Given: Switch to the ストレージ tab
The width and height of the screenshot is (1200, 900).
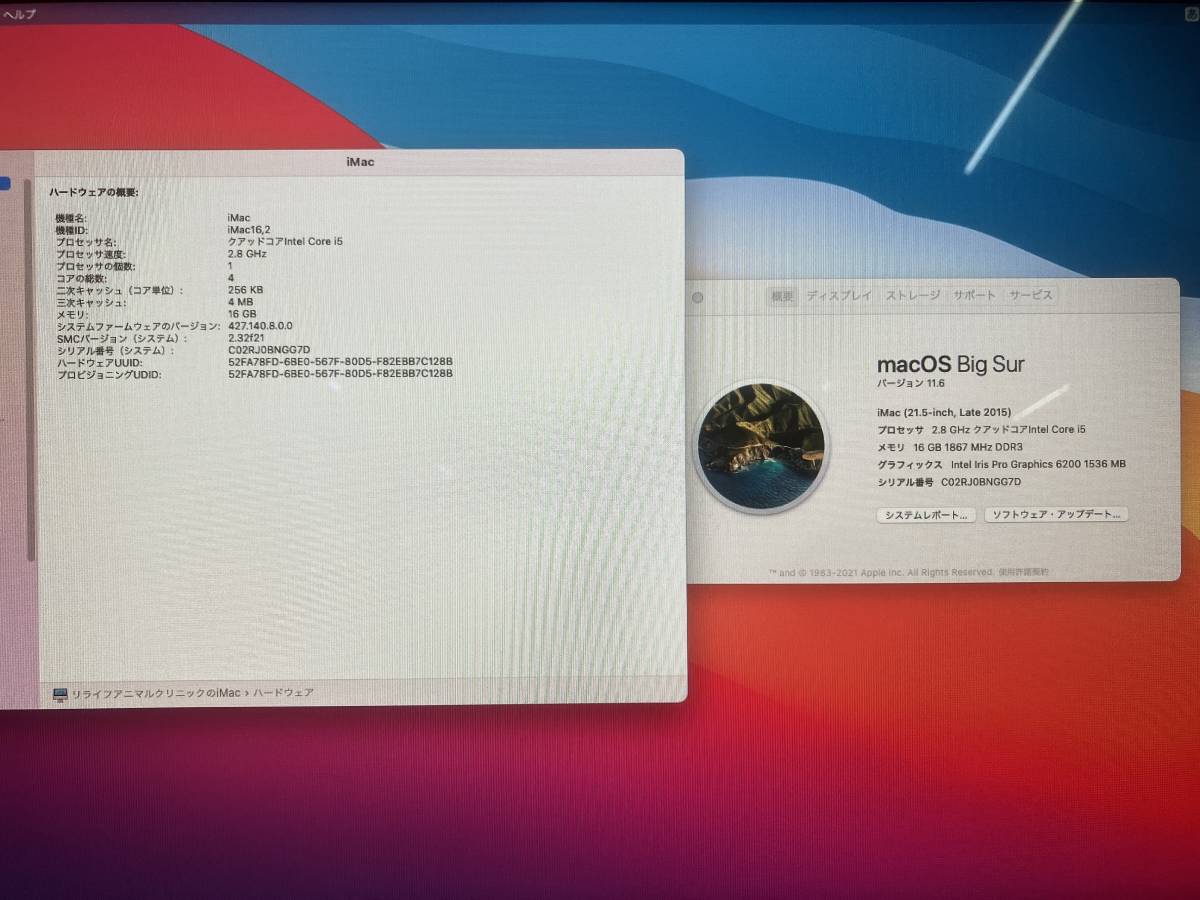Looking at the screenshot, I should click(x=912, y=296).
